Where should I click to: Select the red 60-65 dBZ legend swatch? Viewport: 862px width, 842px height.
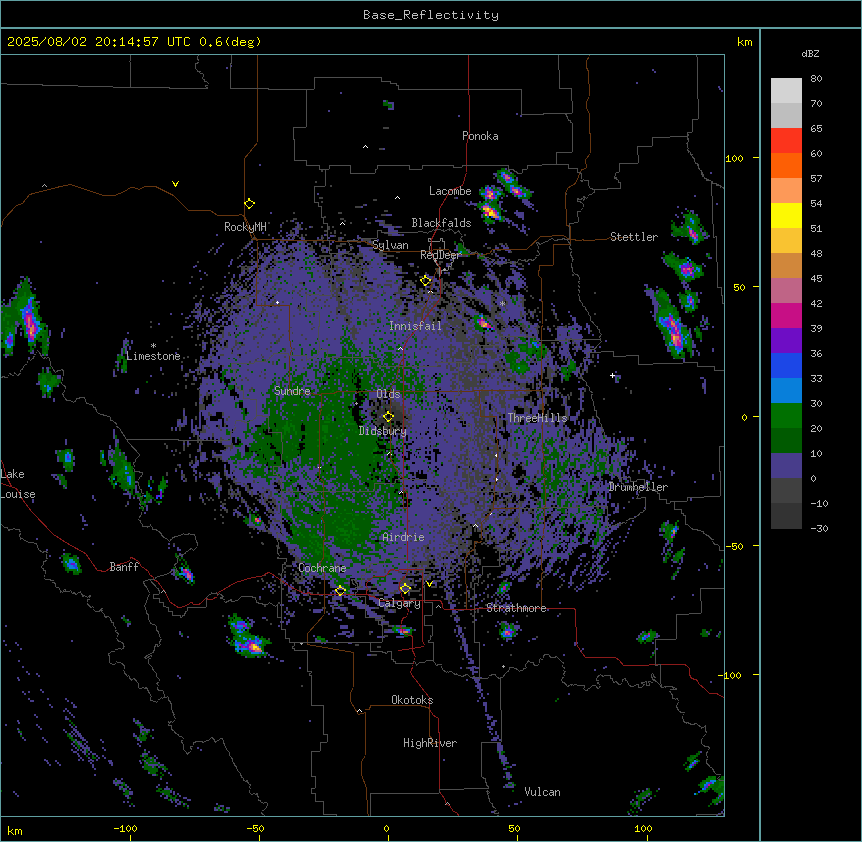[x=786, y=140]
